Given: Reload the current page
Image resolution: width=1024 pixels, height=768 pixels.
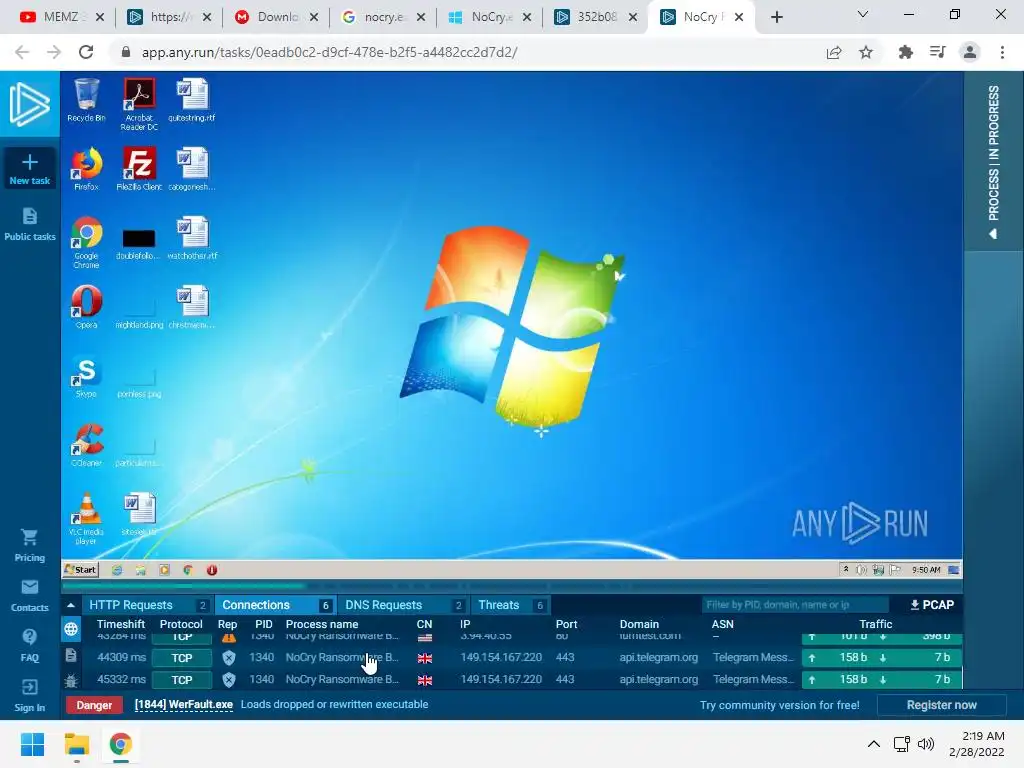Looking at the screenshot, I should [86, 52].
